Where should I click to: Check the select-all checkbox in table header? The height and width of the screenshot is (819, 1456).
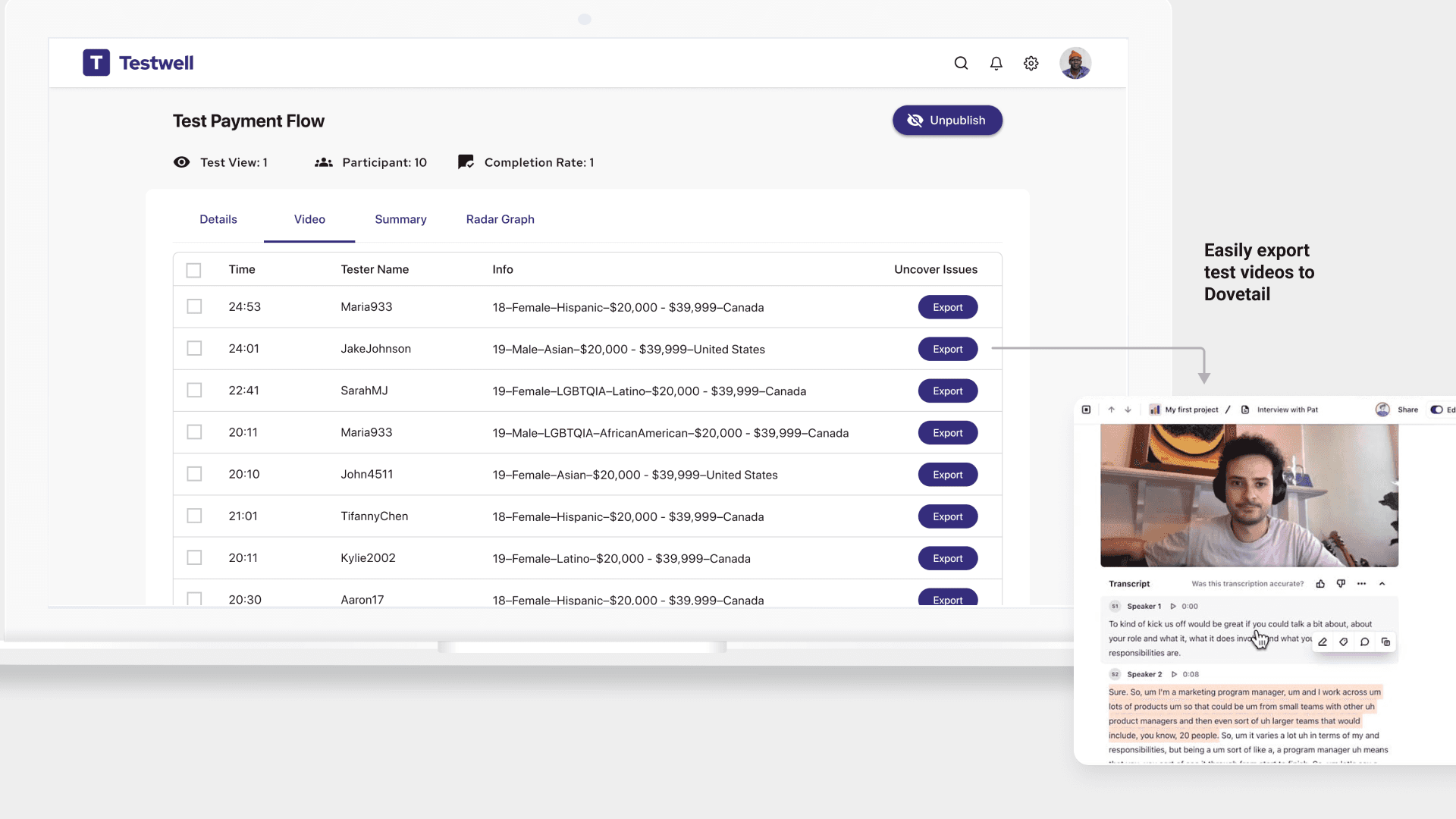(x=194, y=271)
